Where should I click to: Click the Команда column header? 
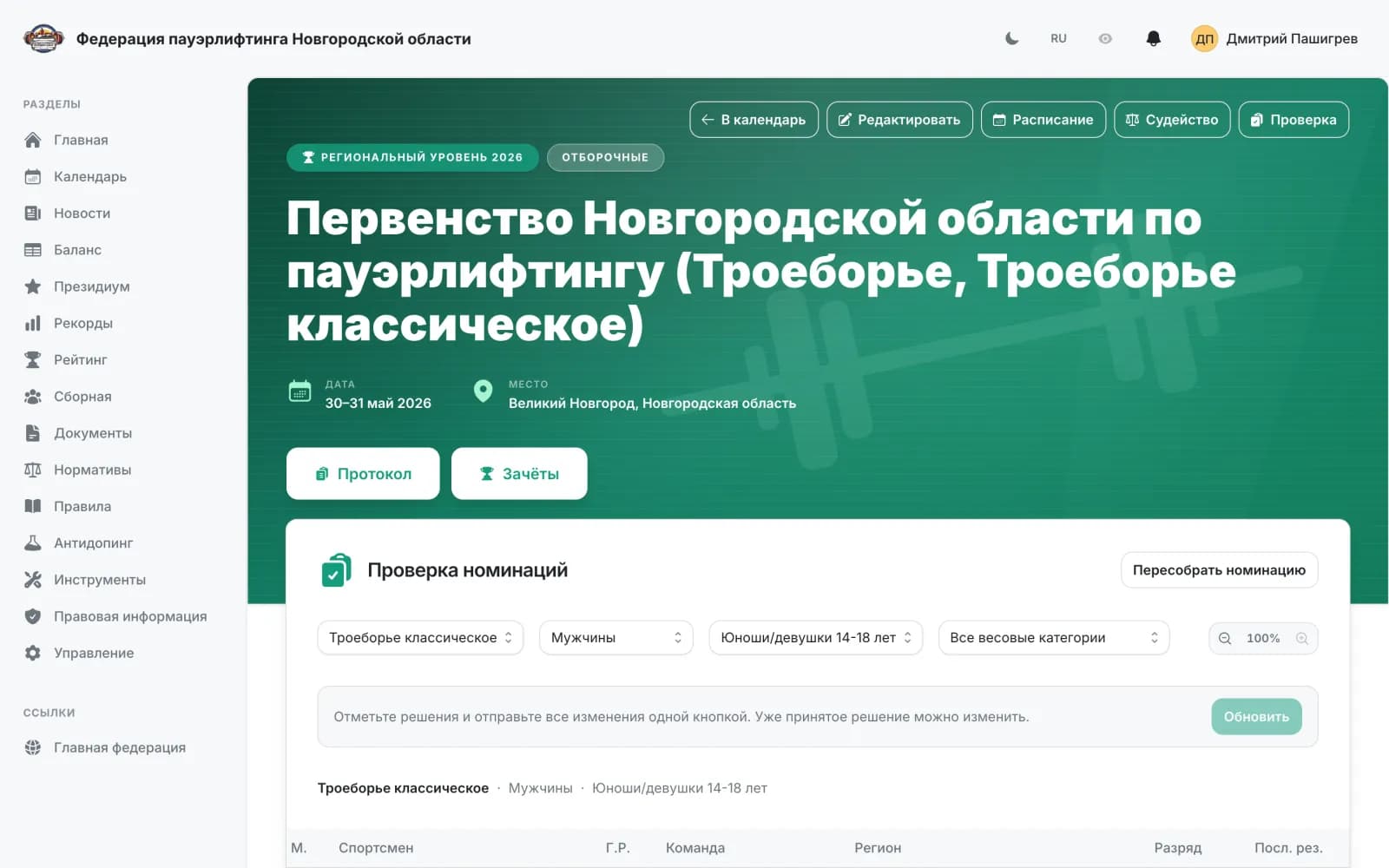[694, 848]
